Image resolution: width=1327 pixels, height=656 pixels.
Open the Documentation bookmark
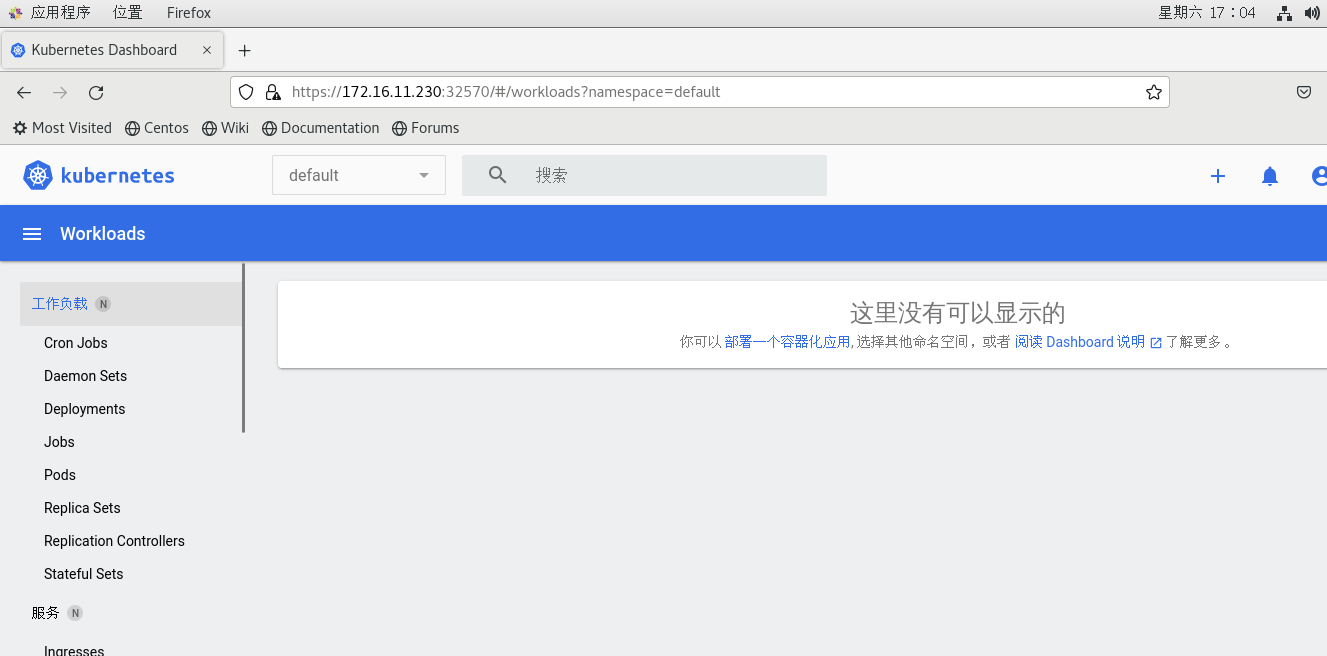click(x=320, y=128)
